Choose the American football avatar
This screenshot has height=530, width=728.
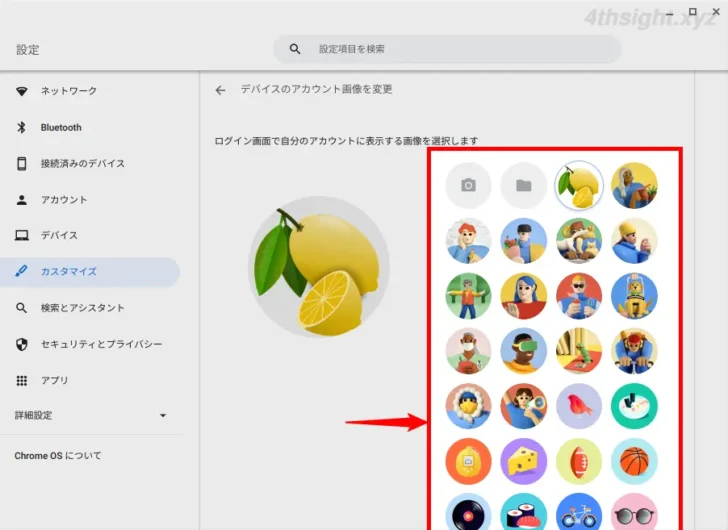coord(578,462)
